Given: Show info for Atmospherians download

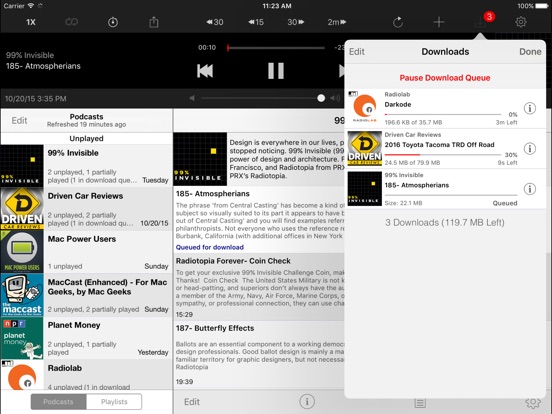Looking at the screenshot, I should tap(529, 189).
